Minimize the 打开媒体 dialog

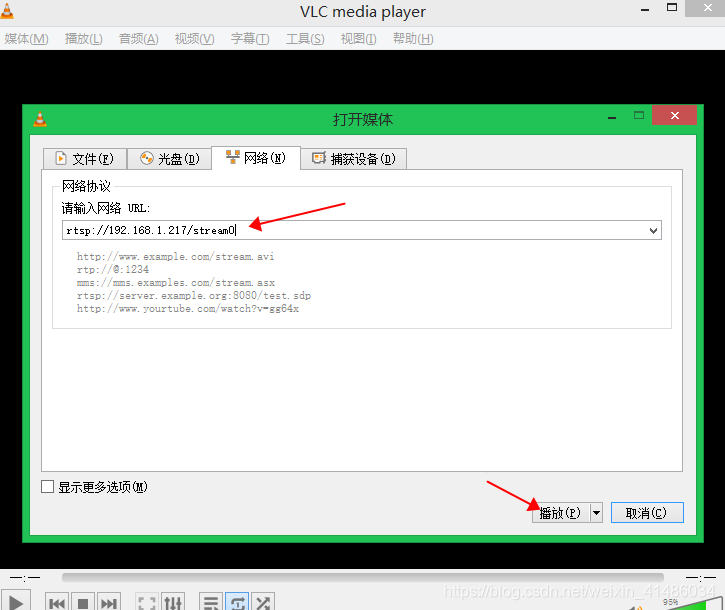612,117
